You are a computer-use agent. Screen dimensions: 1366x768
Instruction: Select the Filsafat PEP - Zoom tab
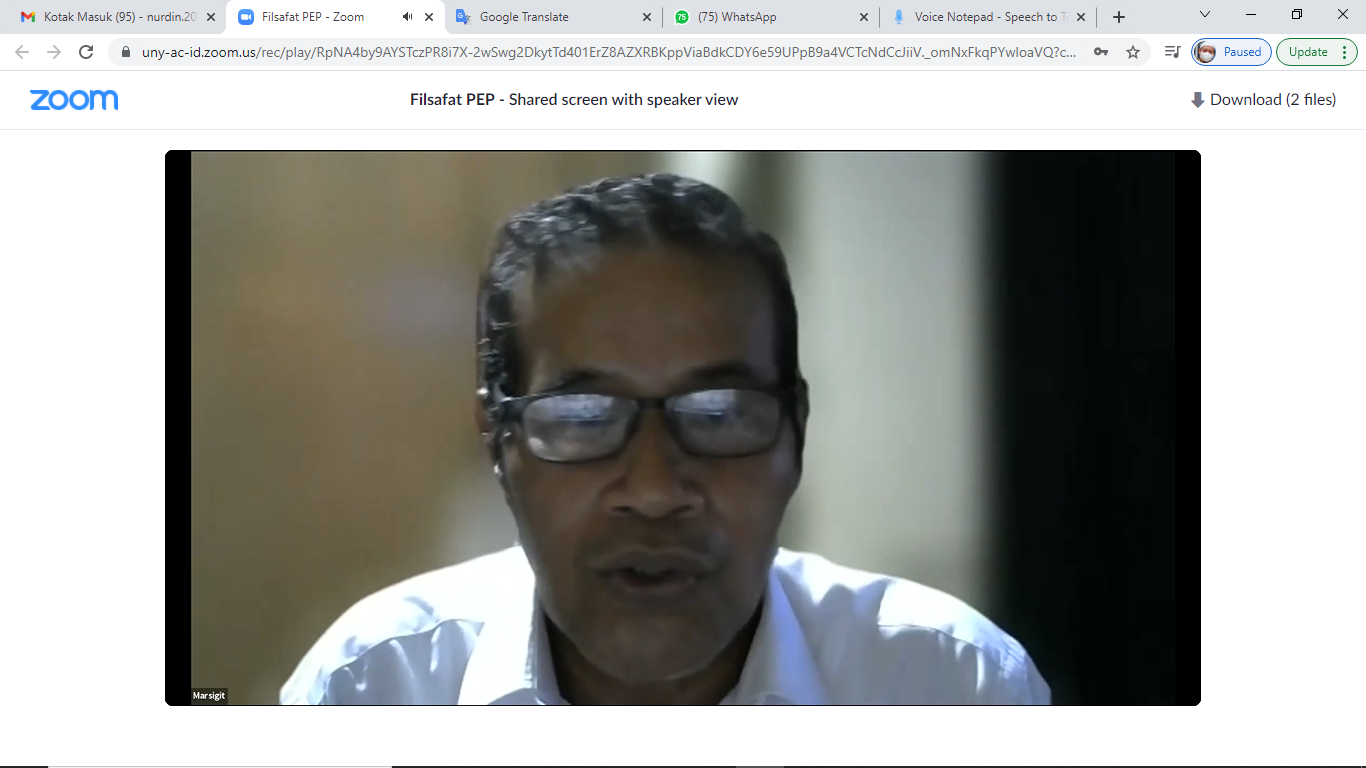point(335,17)
